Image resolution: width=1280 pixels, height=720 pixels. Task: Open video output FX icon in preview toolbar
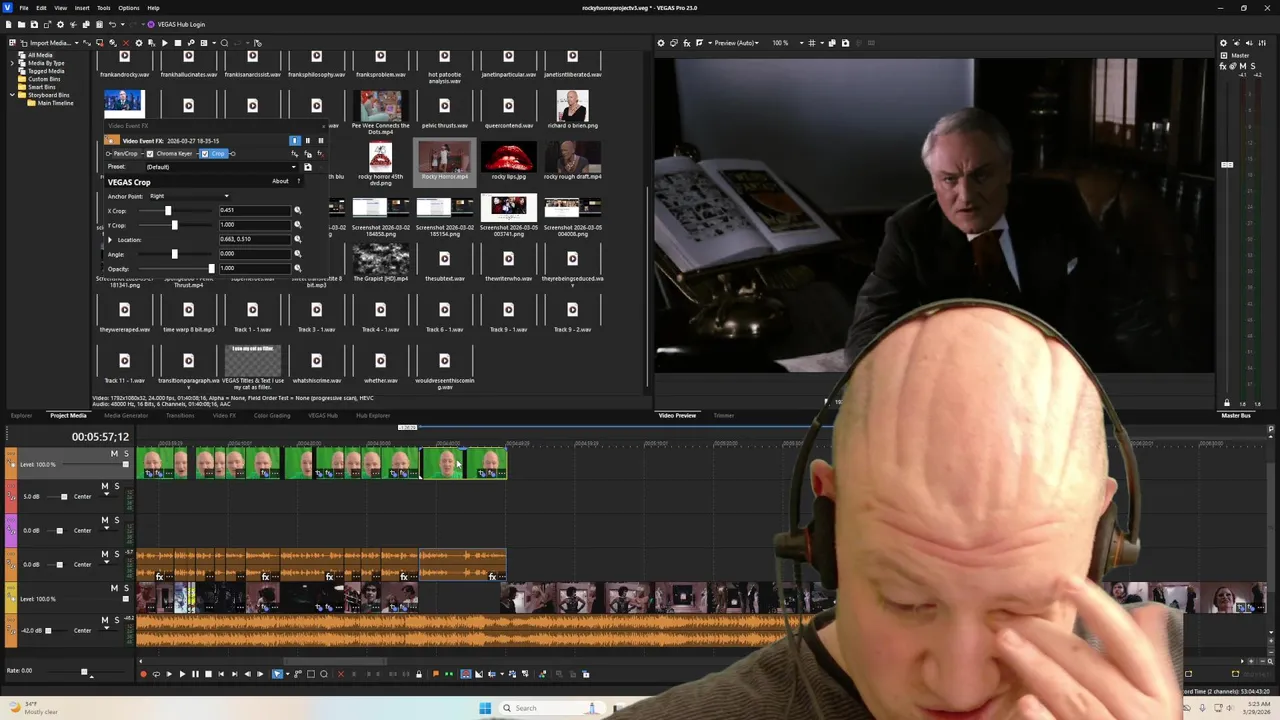[686, 43]
